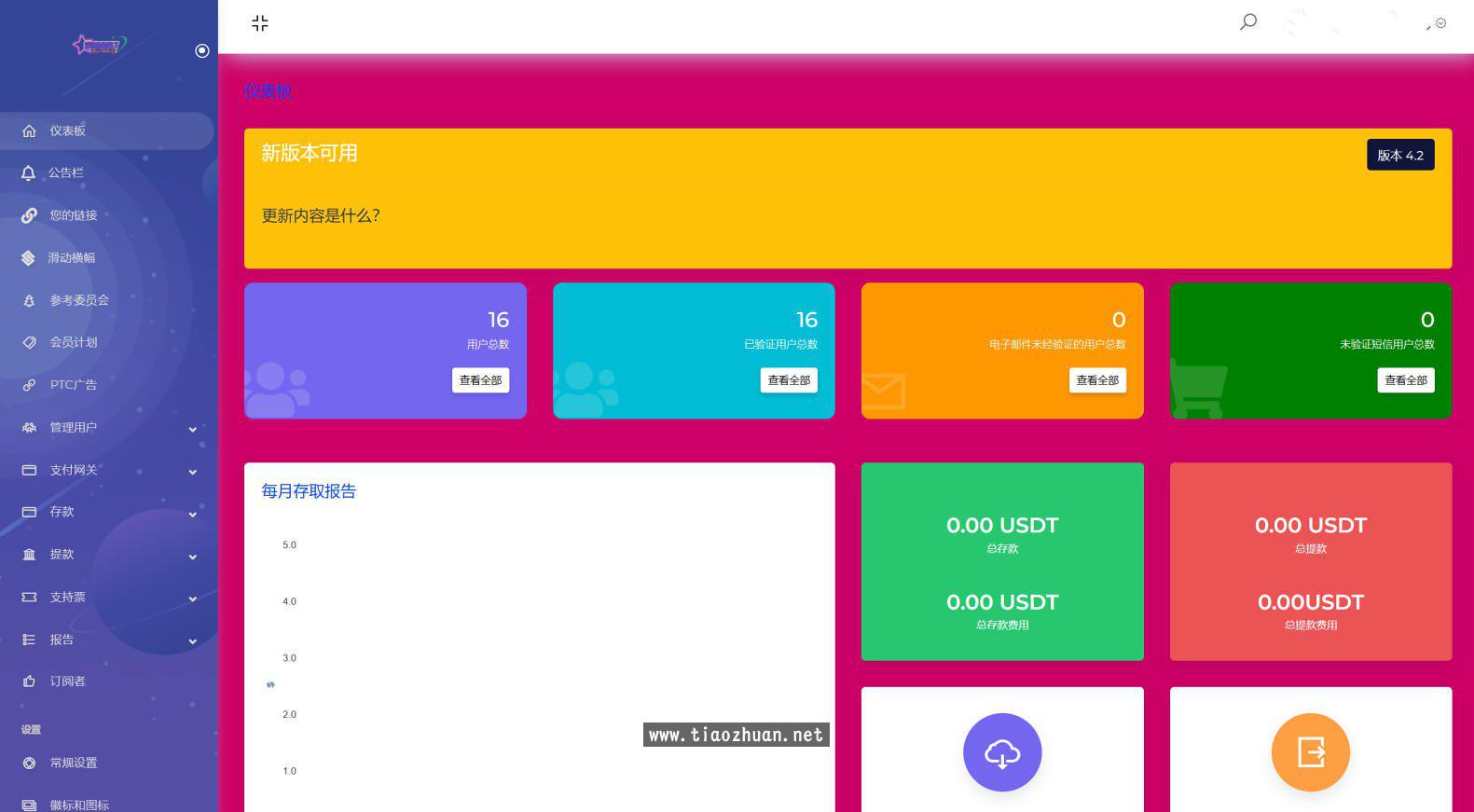This screenshot has height=812, width=1474.
Task: Click the layers icon for 滑动横幅
Action: click(x=29, y=258)
